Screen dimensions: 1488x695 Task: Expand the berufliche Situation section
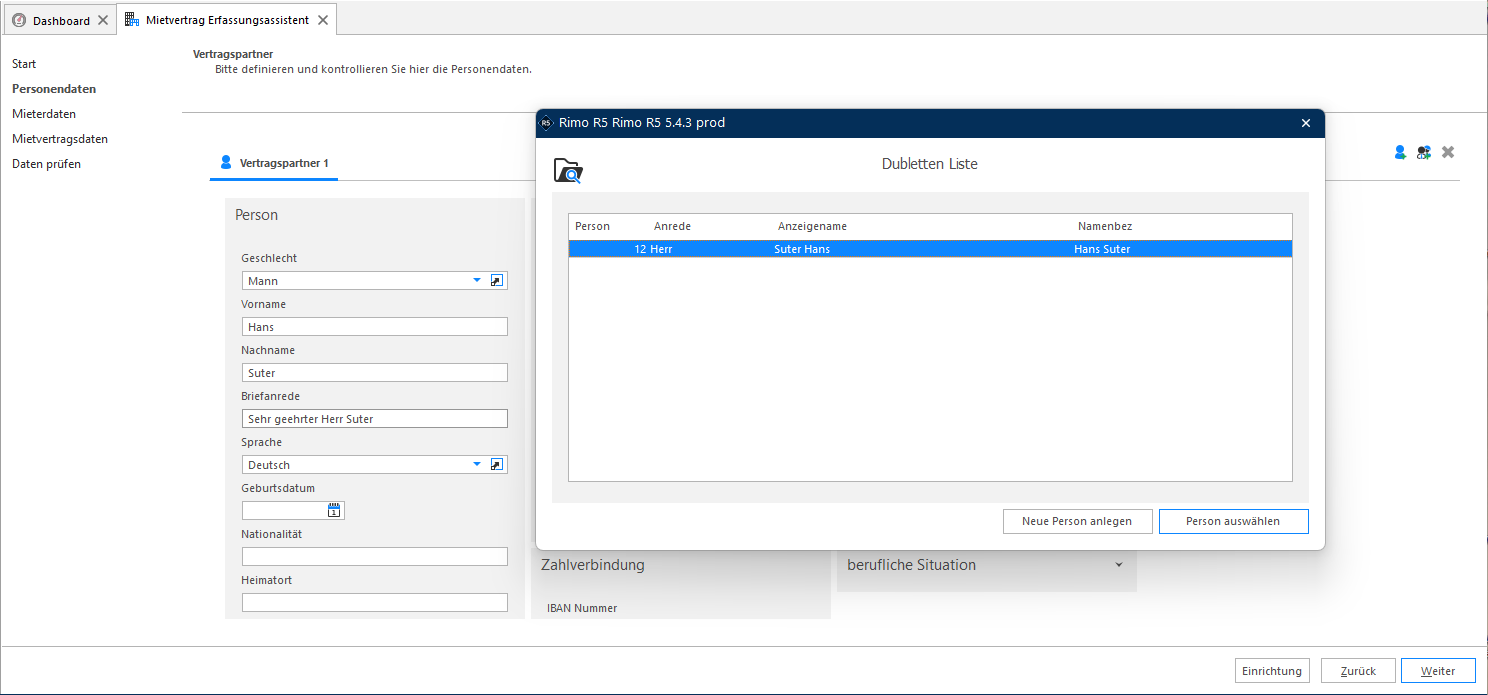[x=1118, y=565]
